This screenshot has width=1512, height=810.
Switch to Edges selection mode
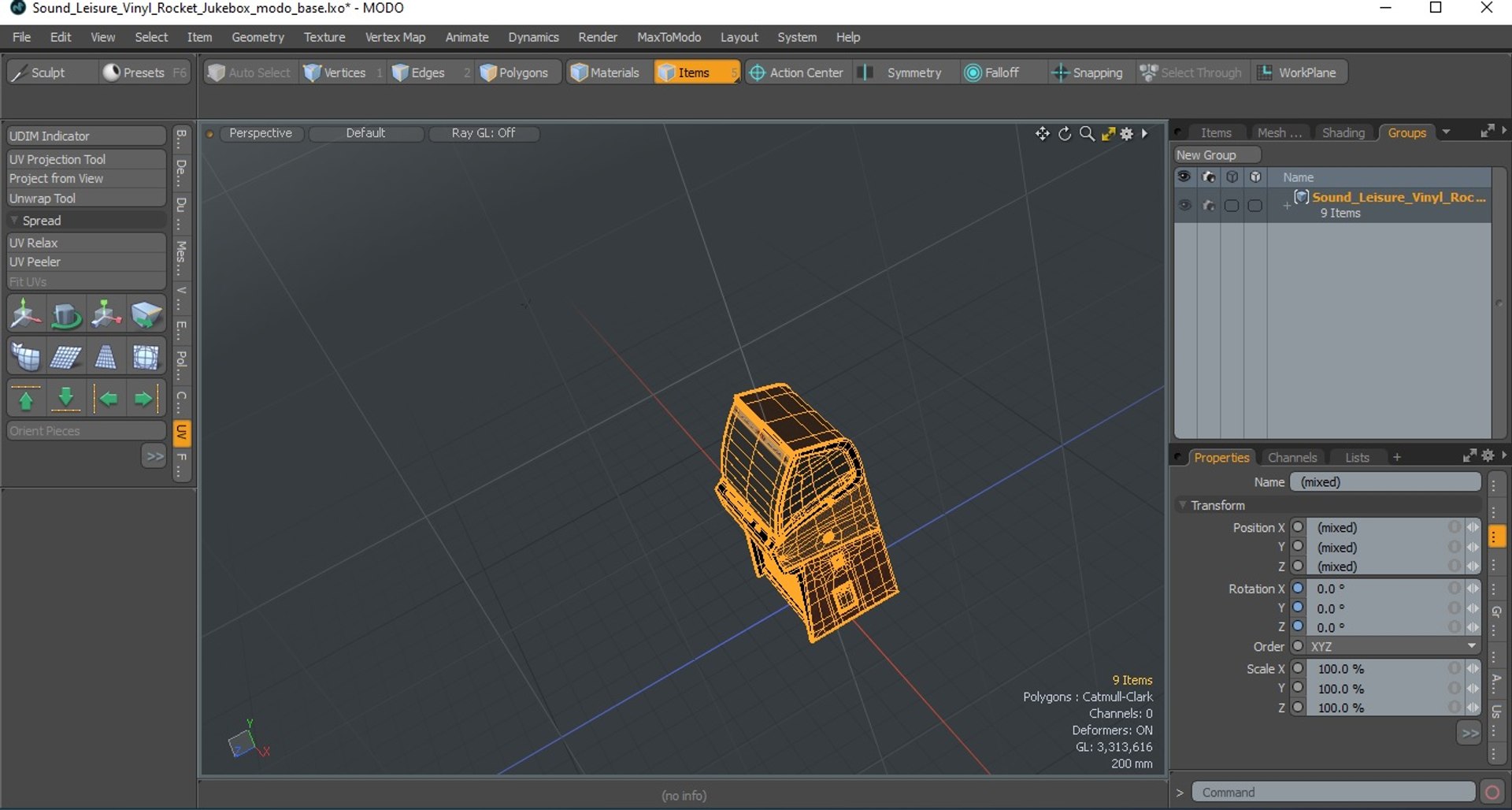[x=429, y=72]
